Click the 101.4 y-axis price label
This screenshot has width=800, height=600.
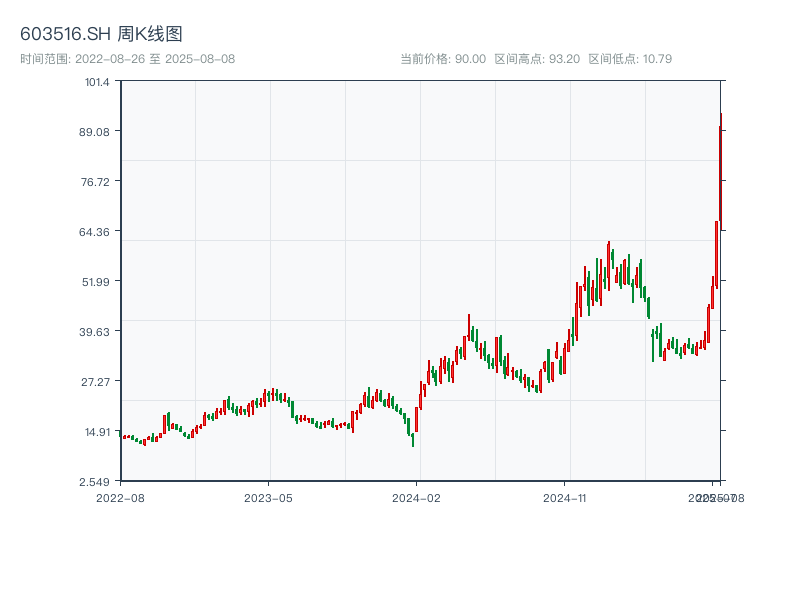97,81
